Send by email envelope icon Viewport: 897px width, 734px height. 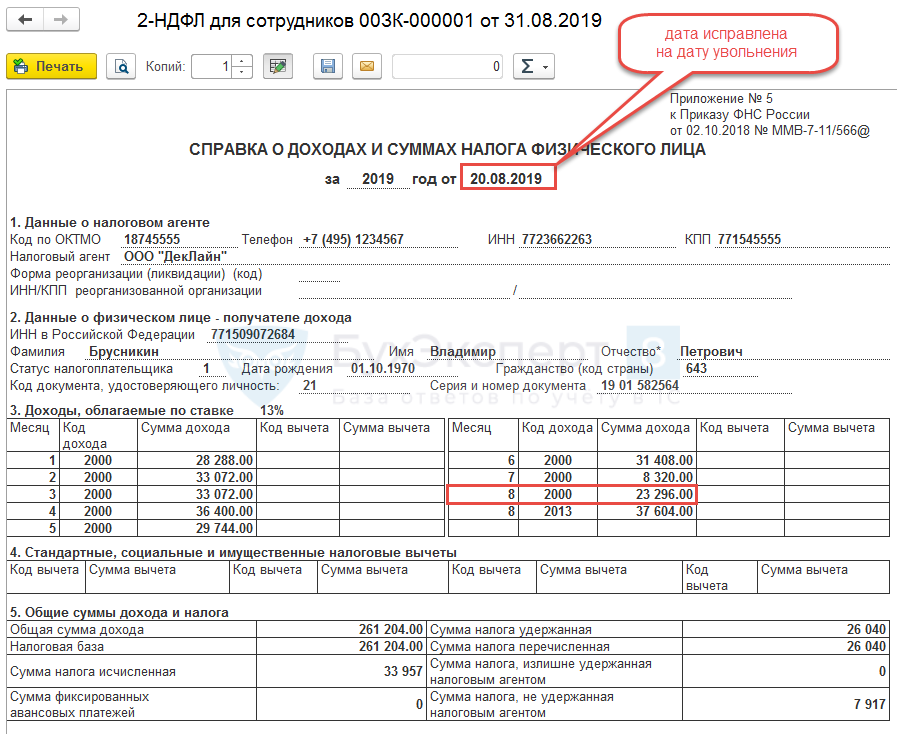[367, 66]
